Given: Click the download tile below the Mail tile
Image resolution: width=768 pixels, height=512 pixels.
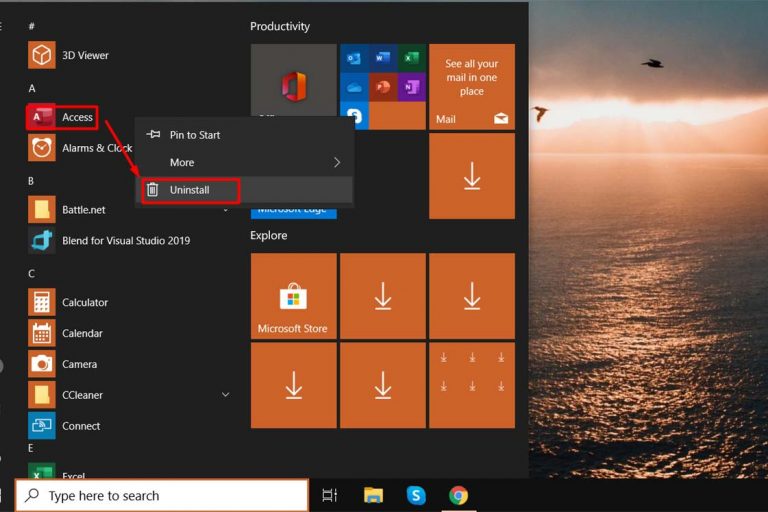Looking at the screenshot, I should click(472, 176).
